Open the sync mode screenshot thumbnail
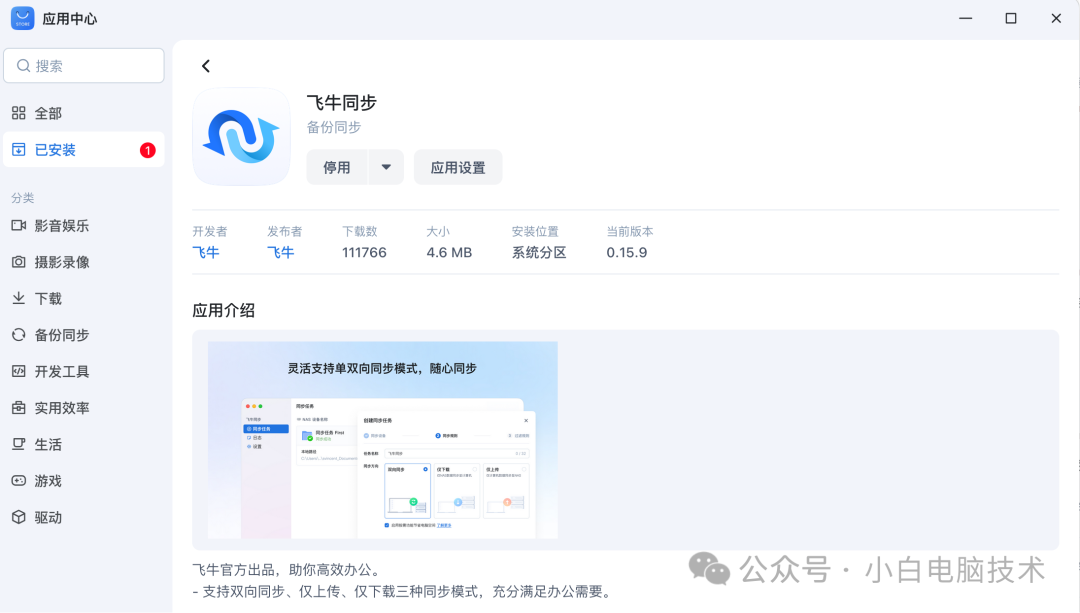This screenshot has width=1080, height=613. [x=383, y=440]
